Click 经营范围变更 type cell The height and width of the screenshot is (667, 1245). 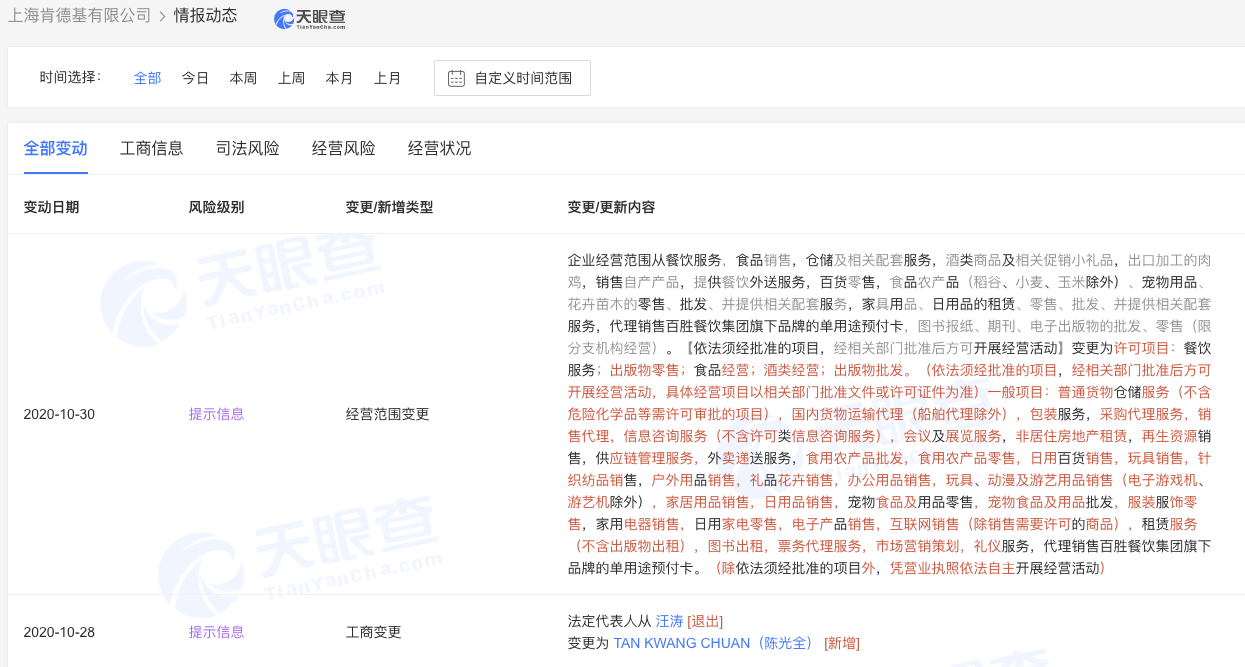point(388,414)
